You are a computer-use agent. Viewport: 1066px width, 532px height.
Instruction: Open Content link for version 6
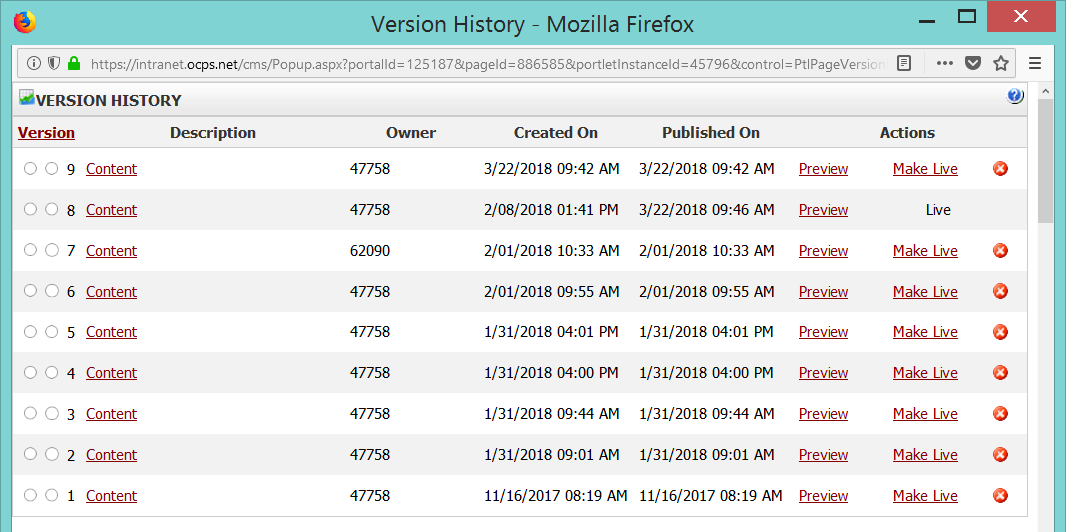pyautogui.click(x=111, y=292)
